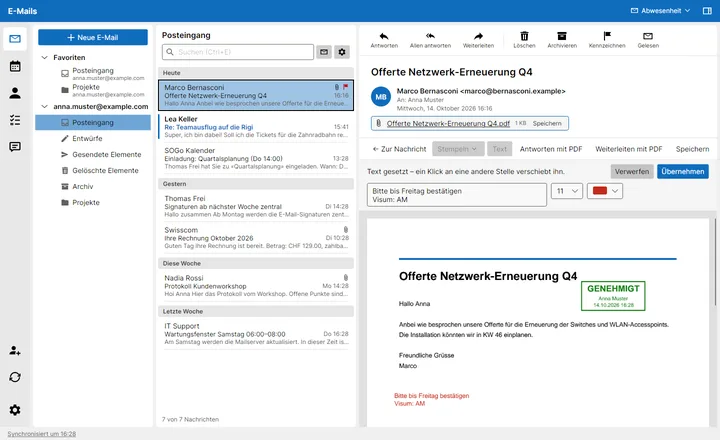720x440 pixels.
Task: Click the Synchronisiert um 16:28 status link
Action: point(41,434)
